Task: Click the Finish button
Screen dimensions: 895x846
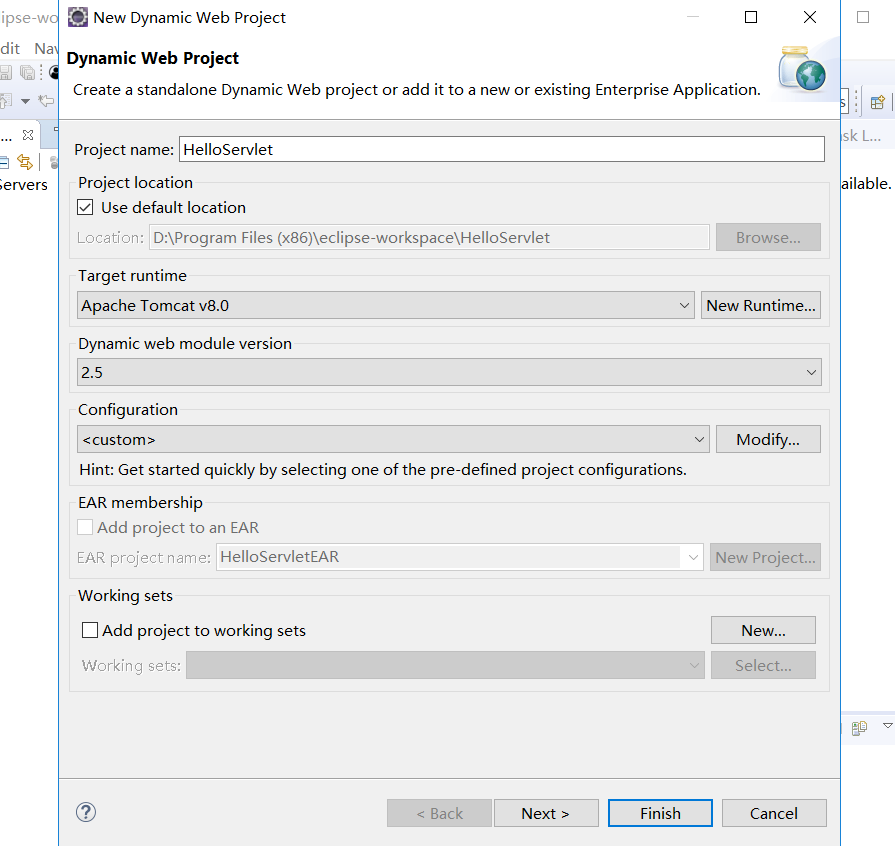Action: (660, 813)
